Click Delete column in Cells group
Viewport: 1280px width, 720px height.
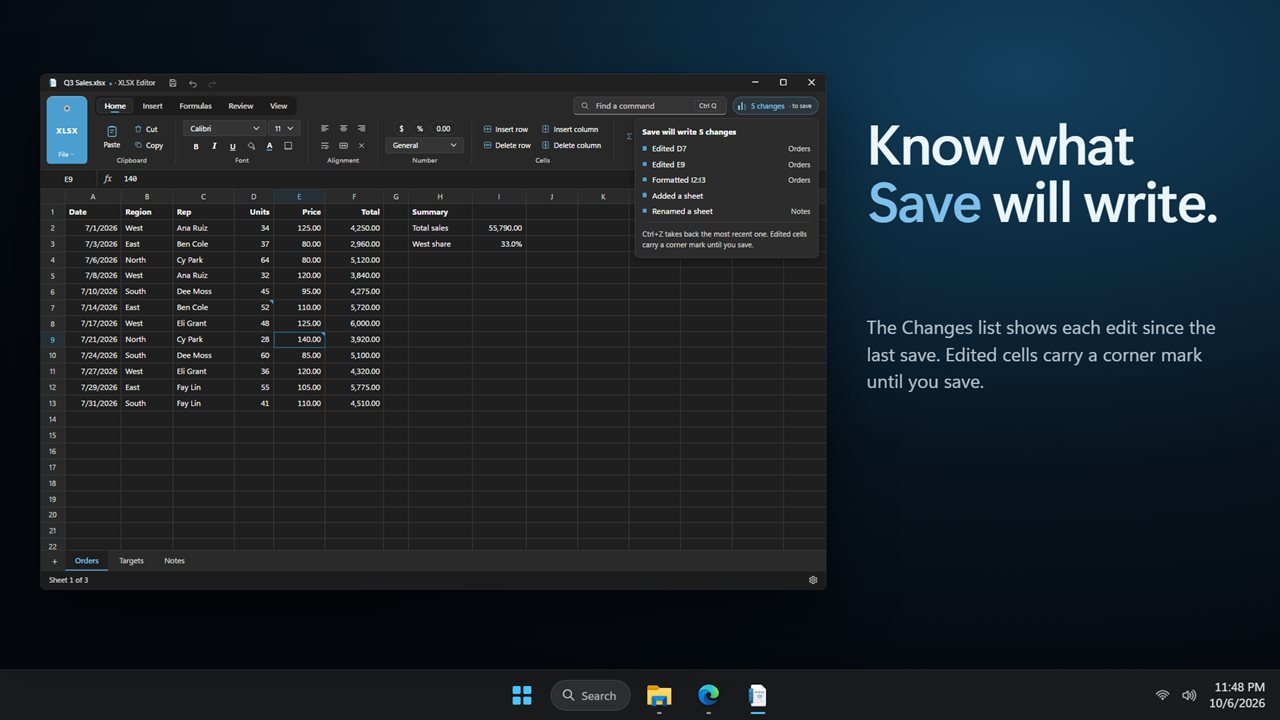pyautogui.click(x=572, y=145)
